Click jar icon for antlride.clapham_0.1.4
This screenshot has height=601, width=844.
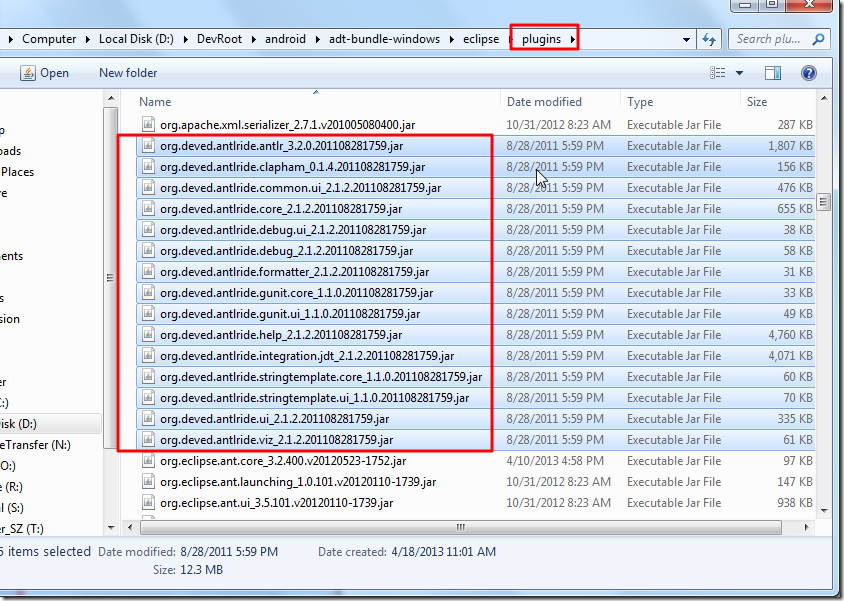[x=148, y=166]
